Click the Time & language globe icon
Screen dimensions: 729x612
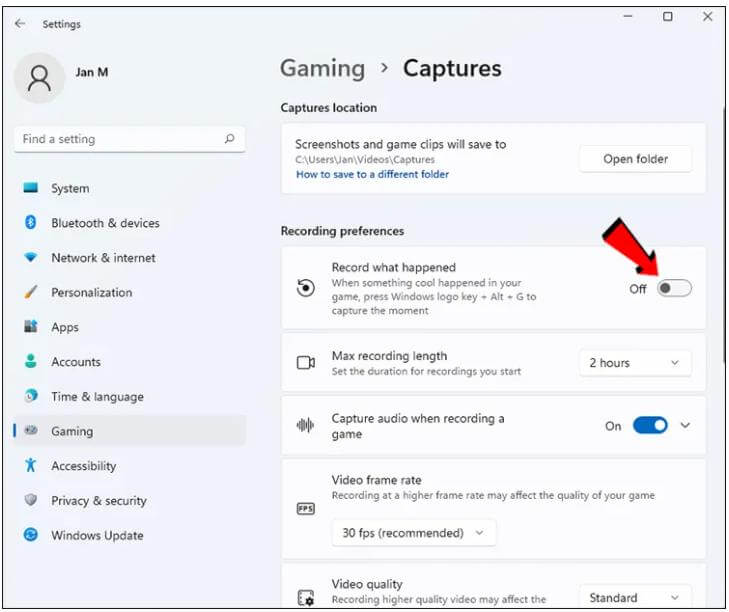(x=31, y=396)
